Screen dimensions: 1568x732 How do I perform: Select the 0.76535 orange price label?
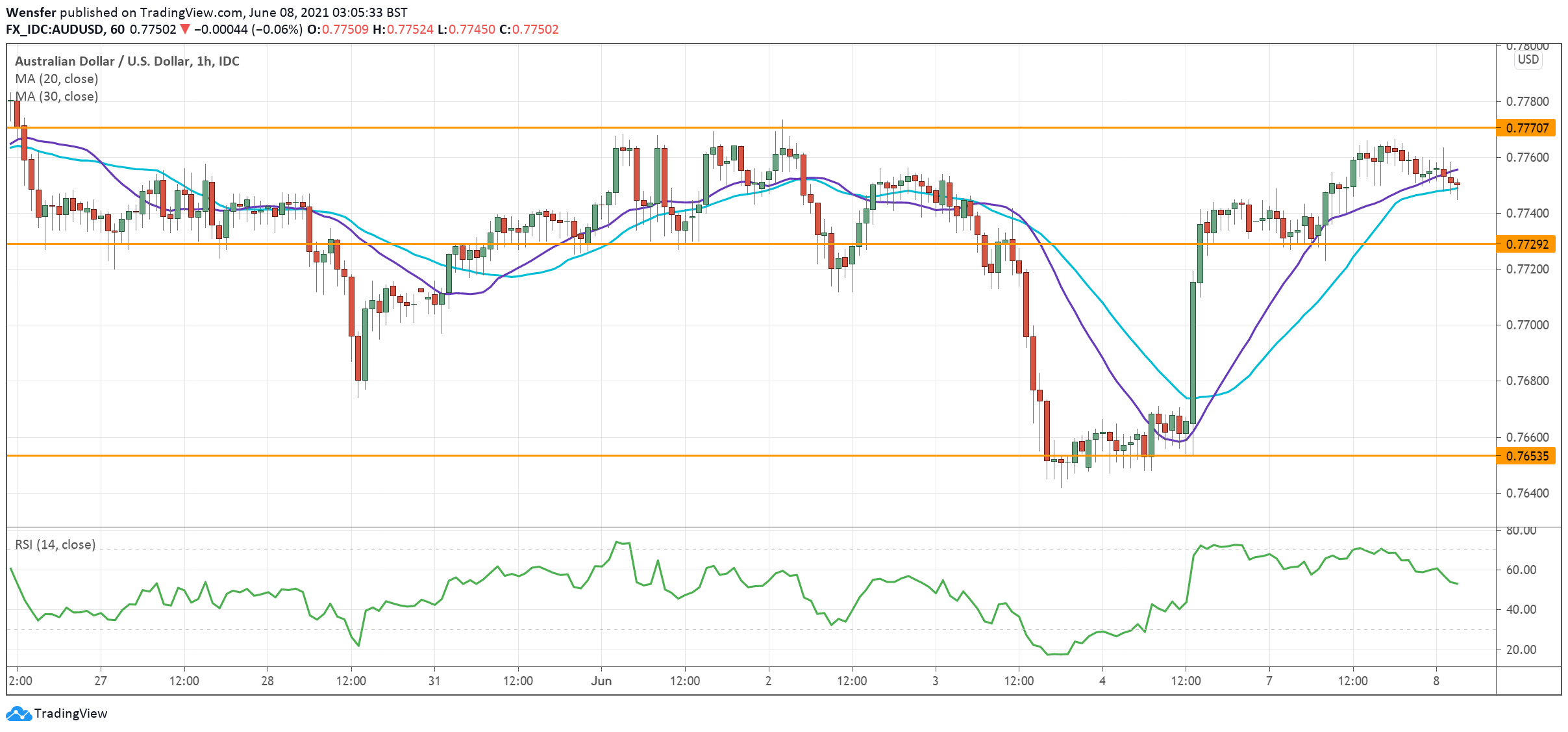1526,456
